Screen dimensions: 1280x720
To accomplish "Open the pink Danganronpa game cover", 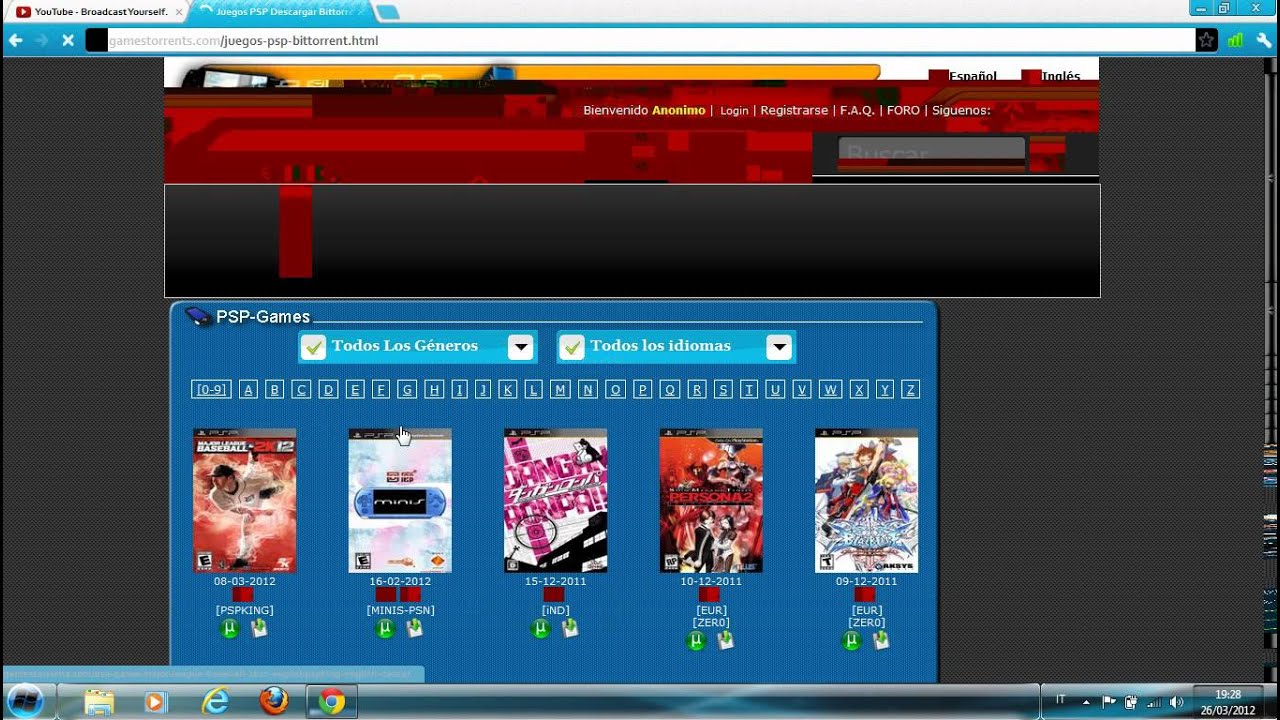I will click(x=555, y=501).
